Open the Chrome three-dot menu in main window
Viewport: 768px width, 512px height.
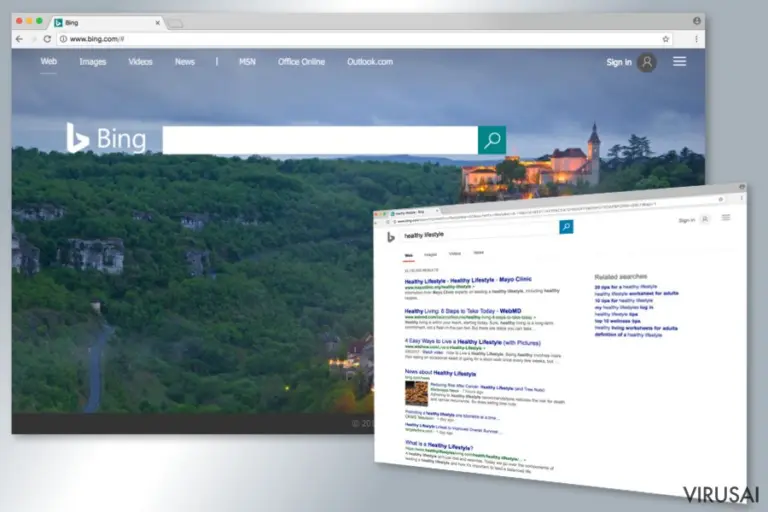click(x=696, y=39)
